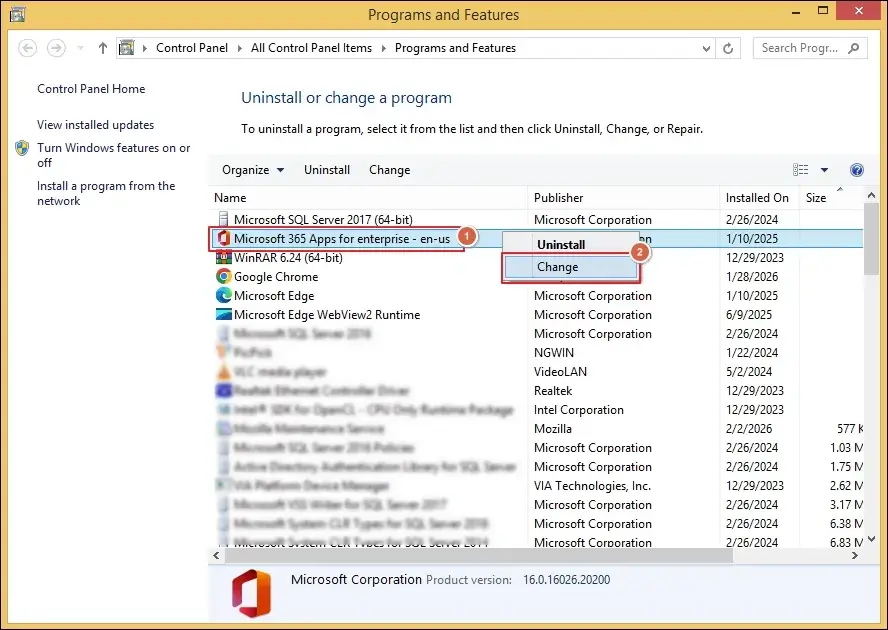Sort list by Publisher column header
888x630 pixels.
(x=559, y=198)
